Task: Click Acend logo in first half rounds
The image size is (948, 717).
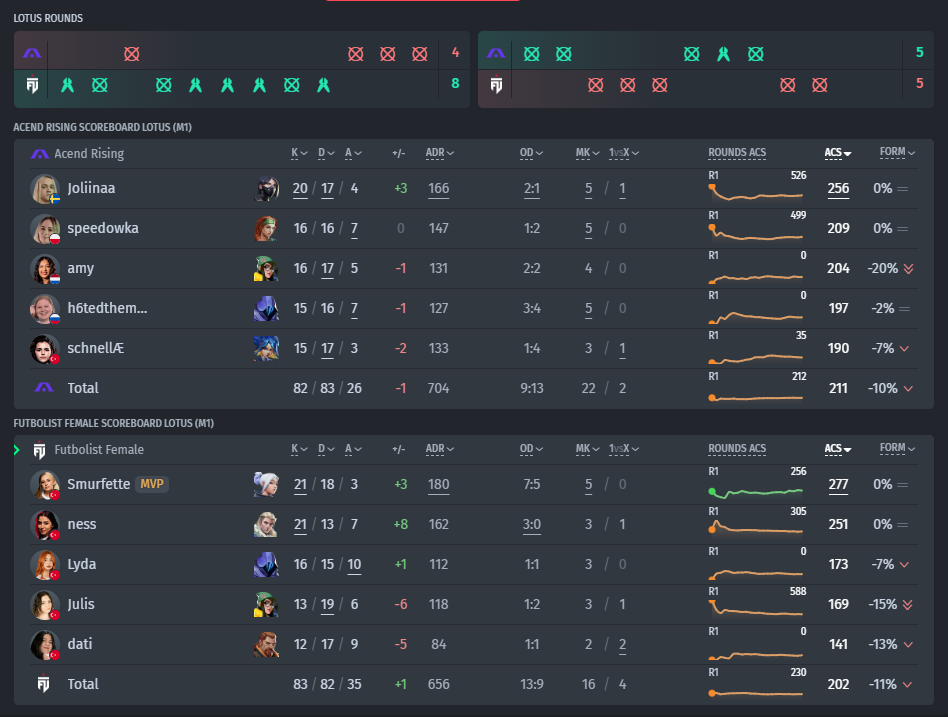Action: click(32, 53)
